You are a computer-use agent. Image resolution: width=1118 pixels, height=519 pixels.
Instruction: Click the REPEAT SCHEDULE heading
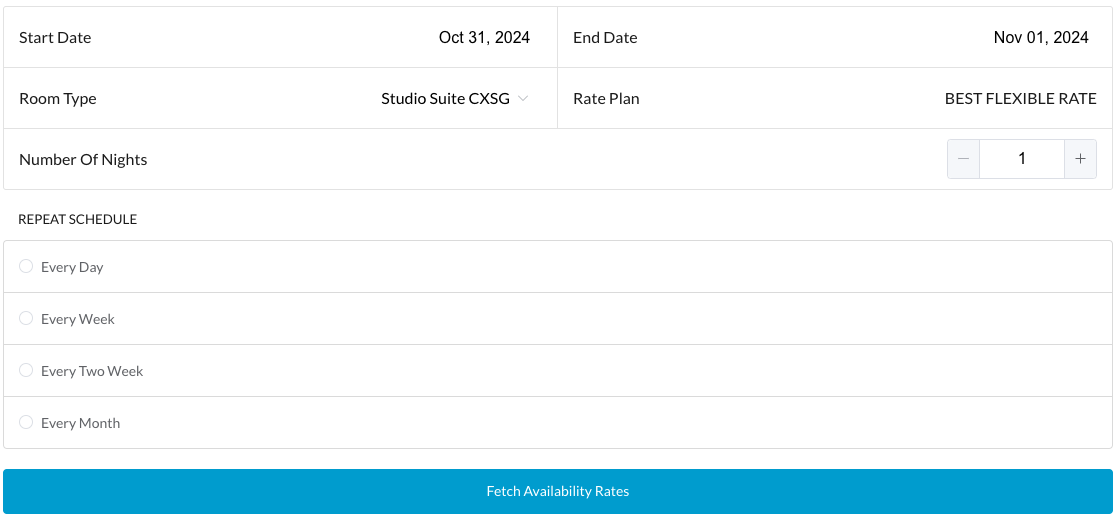[77, 219]
